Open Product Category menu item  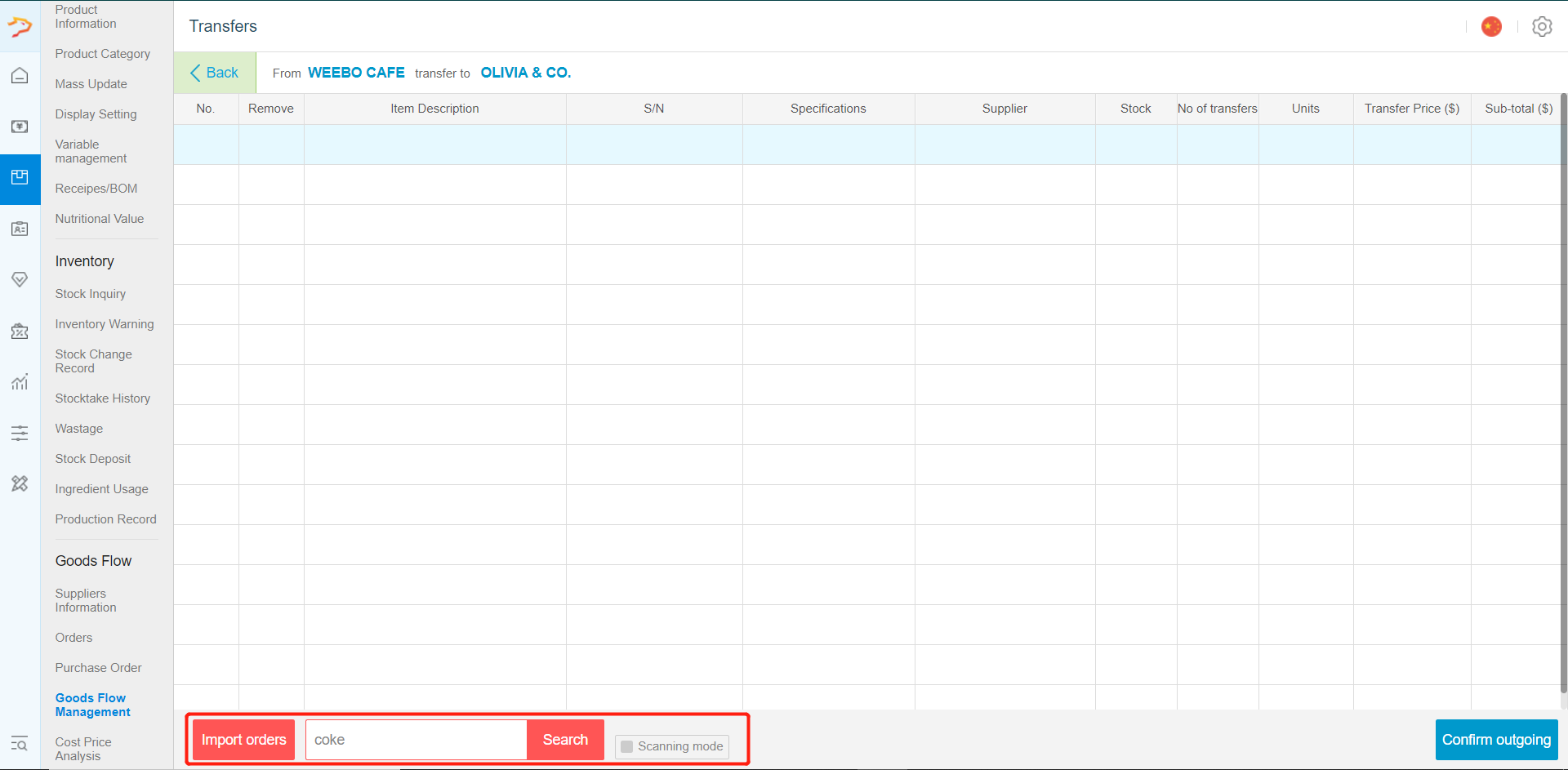(103, 54)
